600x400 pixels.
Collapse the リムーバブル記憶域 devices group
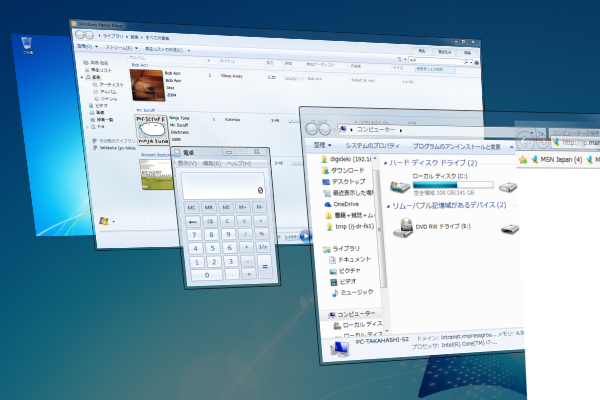[x=388, y=206]
